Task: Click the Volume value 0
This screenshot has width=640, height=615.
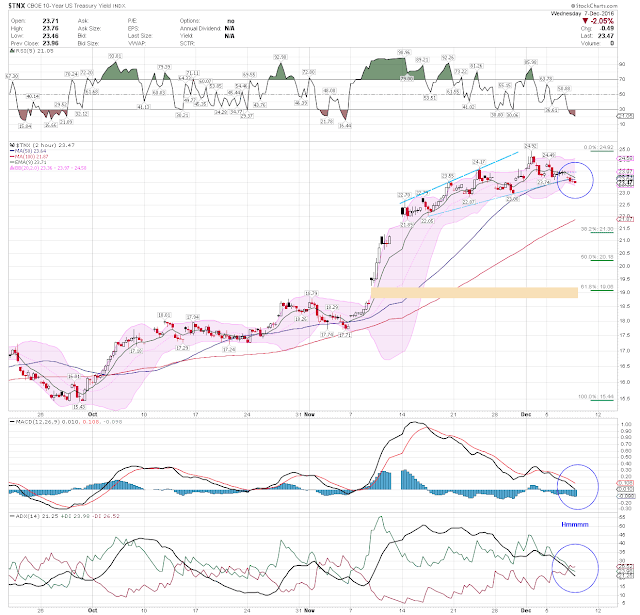Action: coord(612,43)
